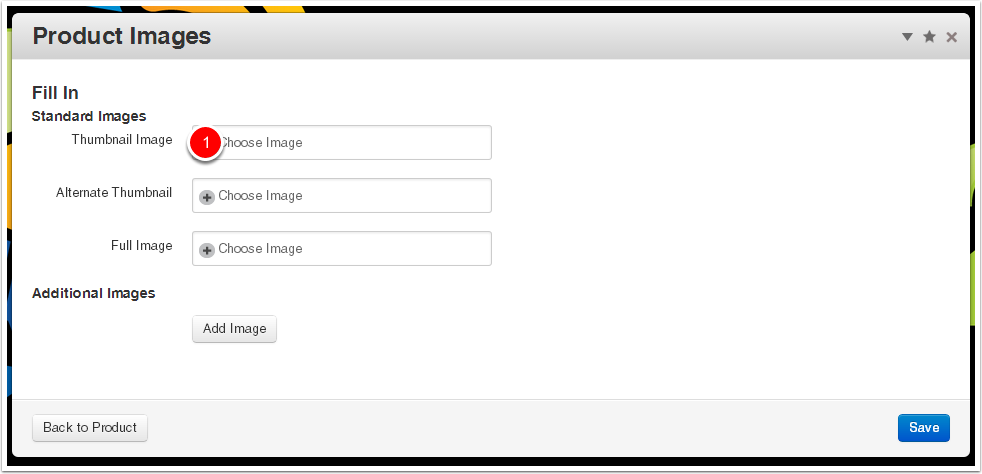Select the Additional Images section label
The height and width of the screenshot is (474, 982).
93,293
